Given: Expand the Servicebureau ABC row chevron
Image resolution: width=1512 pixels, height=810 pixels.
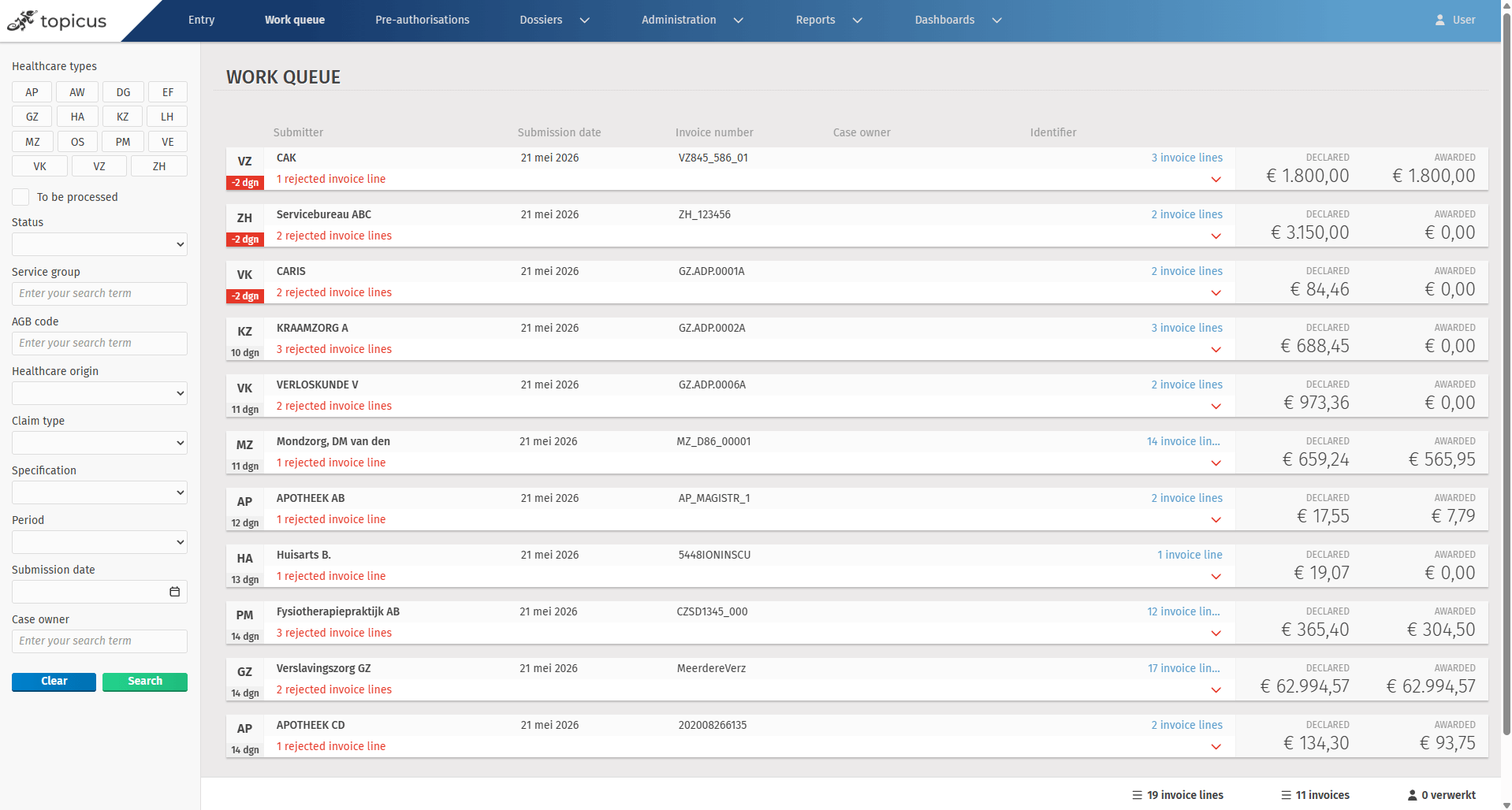Looking at the screenshot, I should 1216,236.
